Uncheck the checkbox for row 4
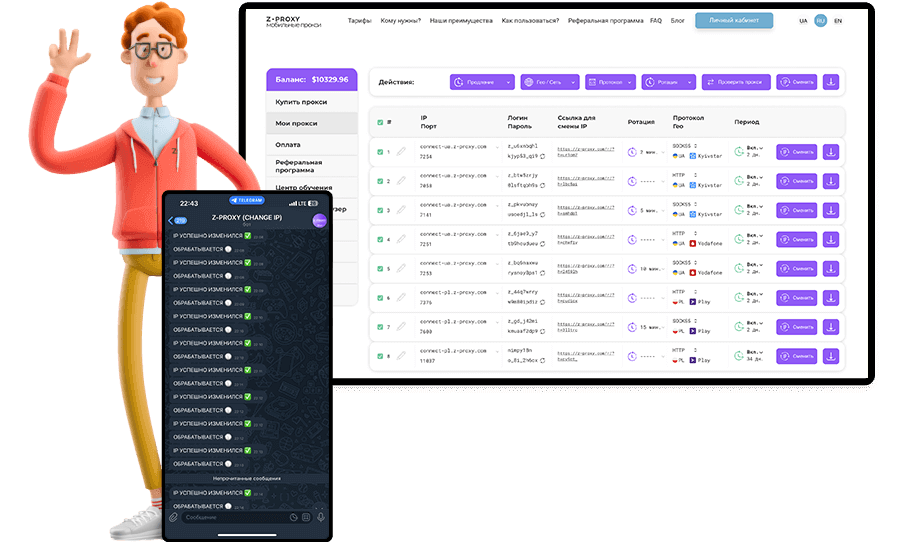The height and width of the screenshot is (542, 899). (380, 239)
